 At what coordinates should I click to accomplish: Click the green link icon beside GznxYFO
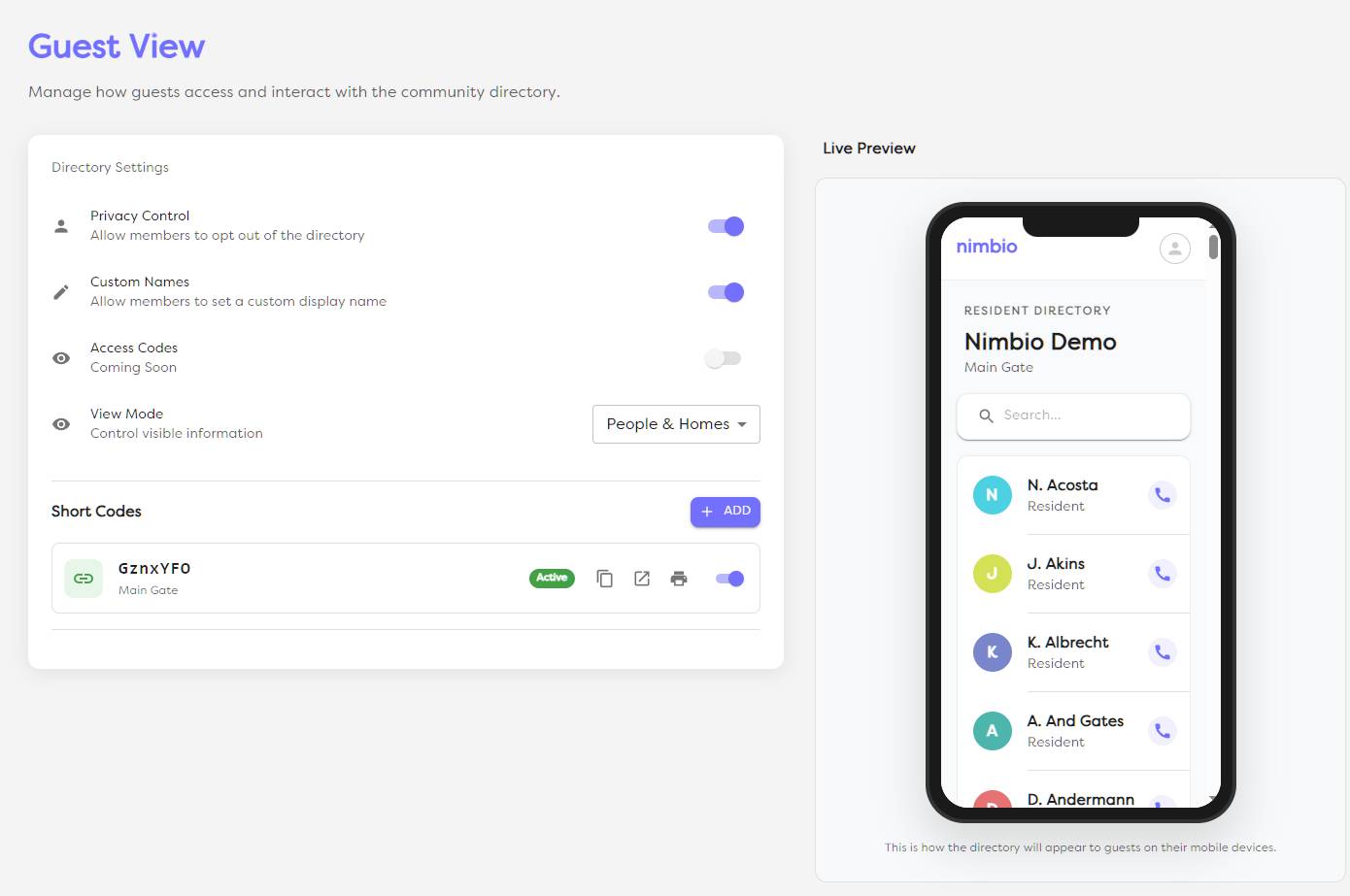click(84, 579)
